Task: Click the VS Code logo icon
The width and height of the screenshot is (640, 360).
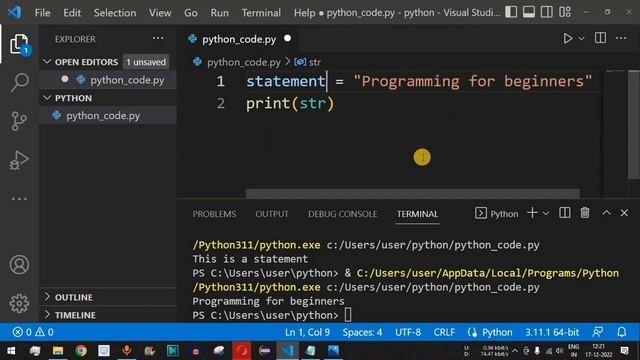Action: click(14, 12)
